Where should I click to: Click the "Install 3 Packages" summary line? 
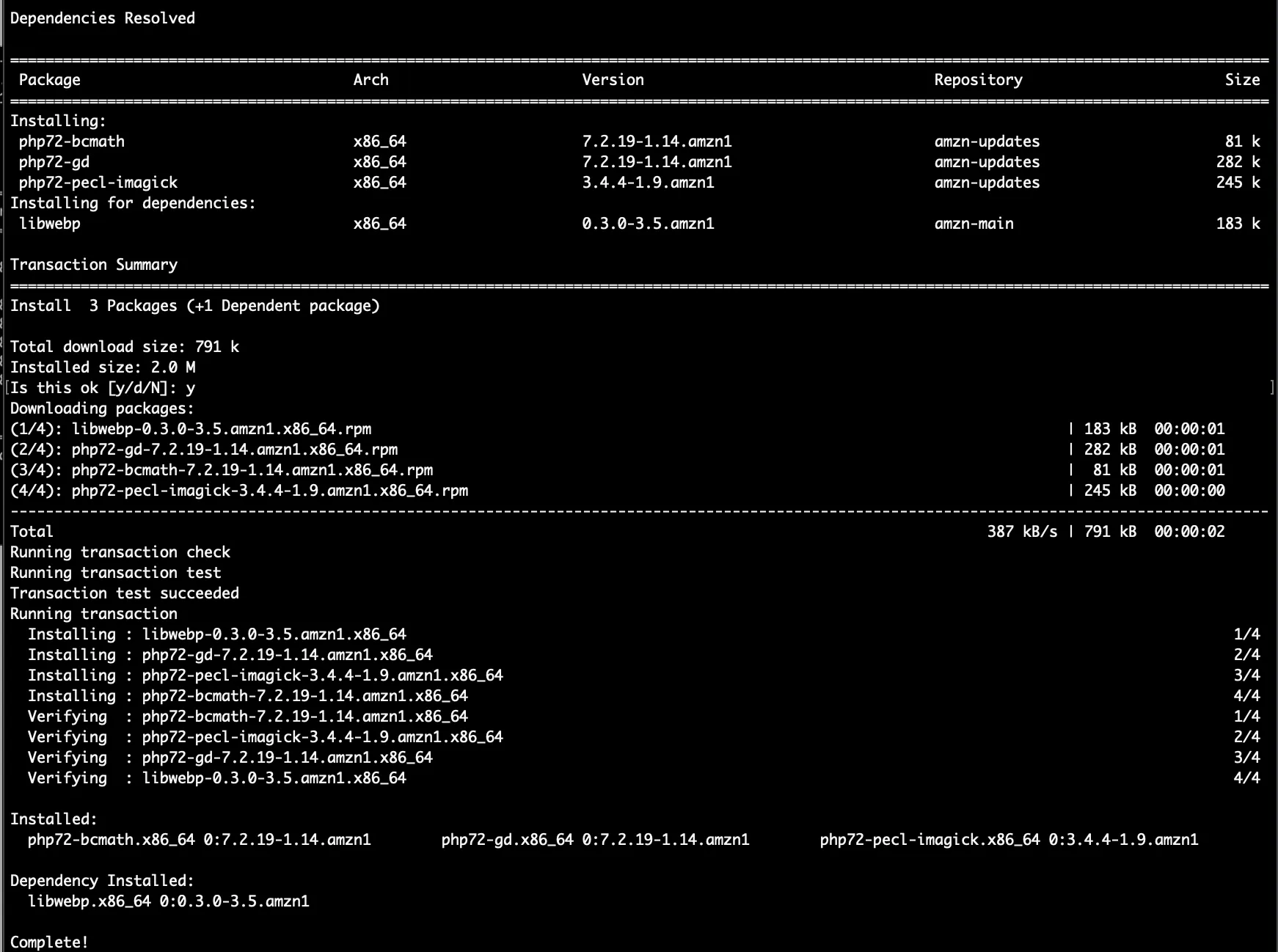click(194, 306)
